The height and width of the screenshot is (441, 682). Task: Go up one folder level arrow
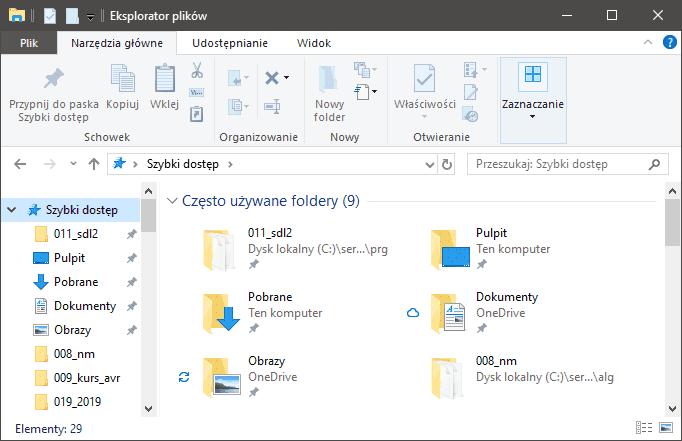click(x=94, y=163)
